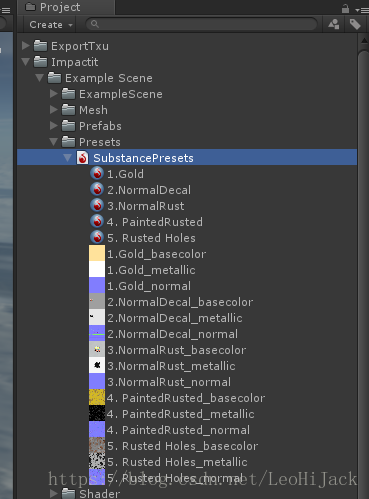Select 4. PaintedRusted_basecolor texture thumbnail
The width and height of the screenshot is (369, 499).
97,398
